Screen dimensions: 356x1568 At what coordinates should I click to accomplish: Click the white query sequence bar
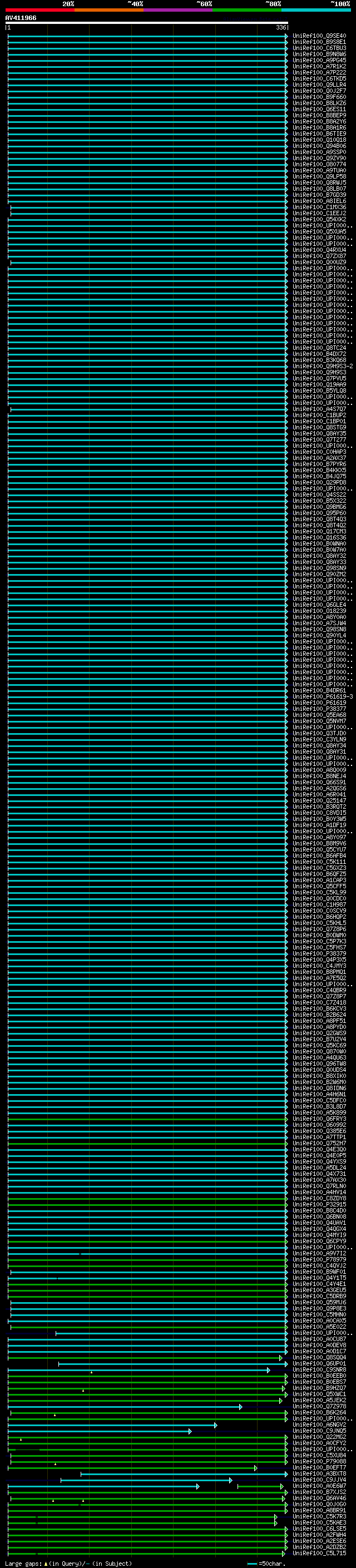147,22
